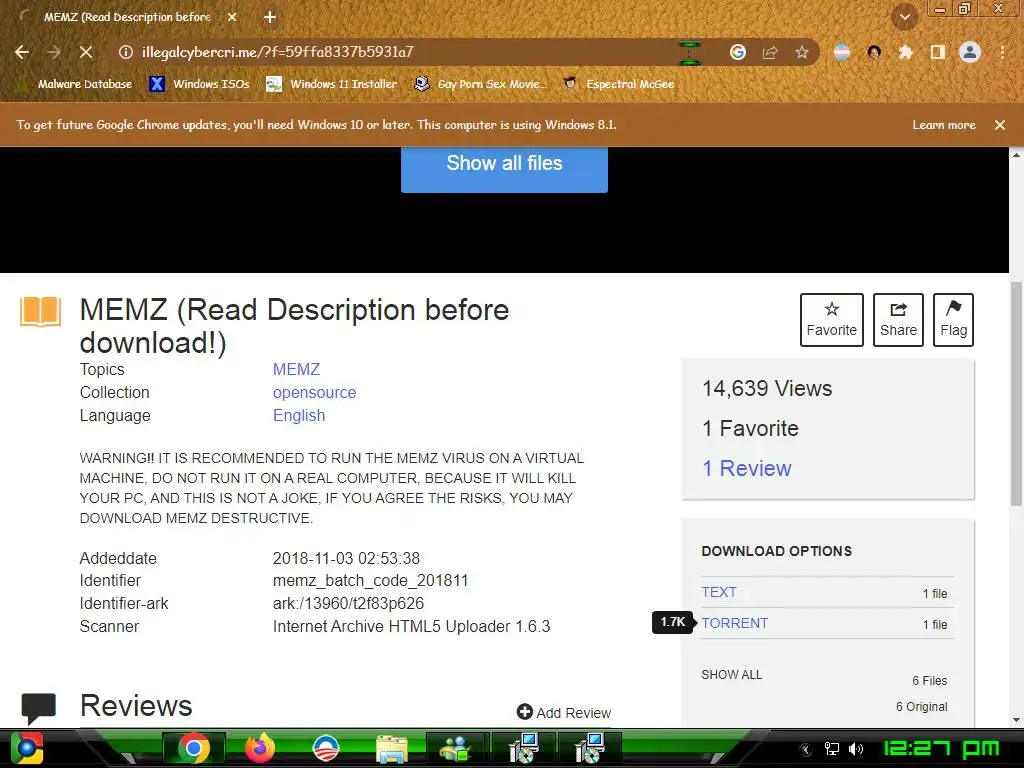Open the Windows ISOs bookmark
The image size is (1024, 768).
[x=199, y=84]
